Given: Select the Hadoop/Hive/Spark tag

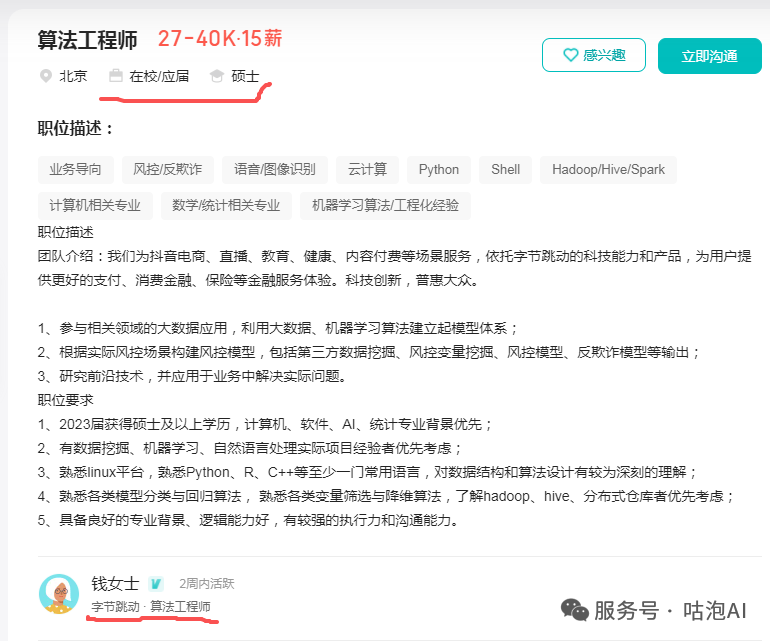Looking at the screenshot, I should pyautogui.click(x=608, y=170).
